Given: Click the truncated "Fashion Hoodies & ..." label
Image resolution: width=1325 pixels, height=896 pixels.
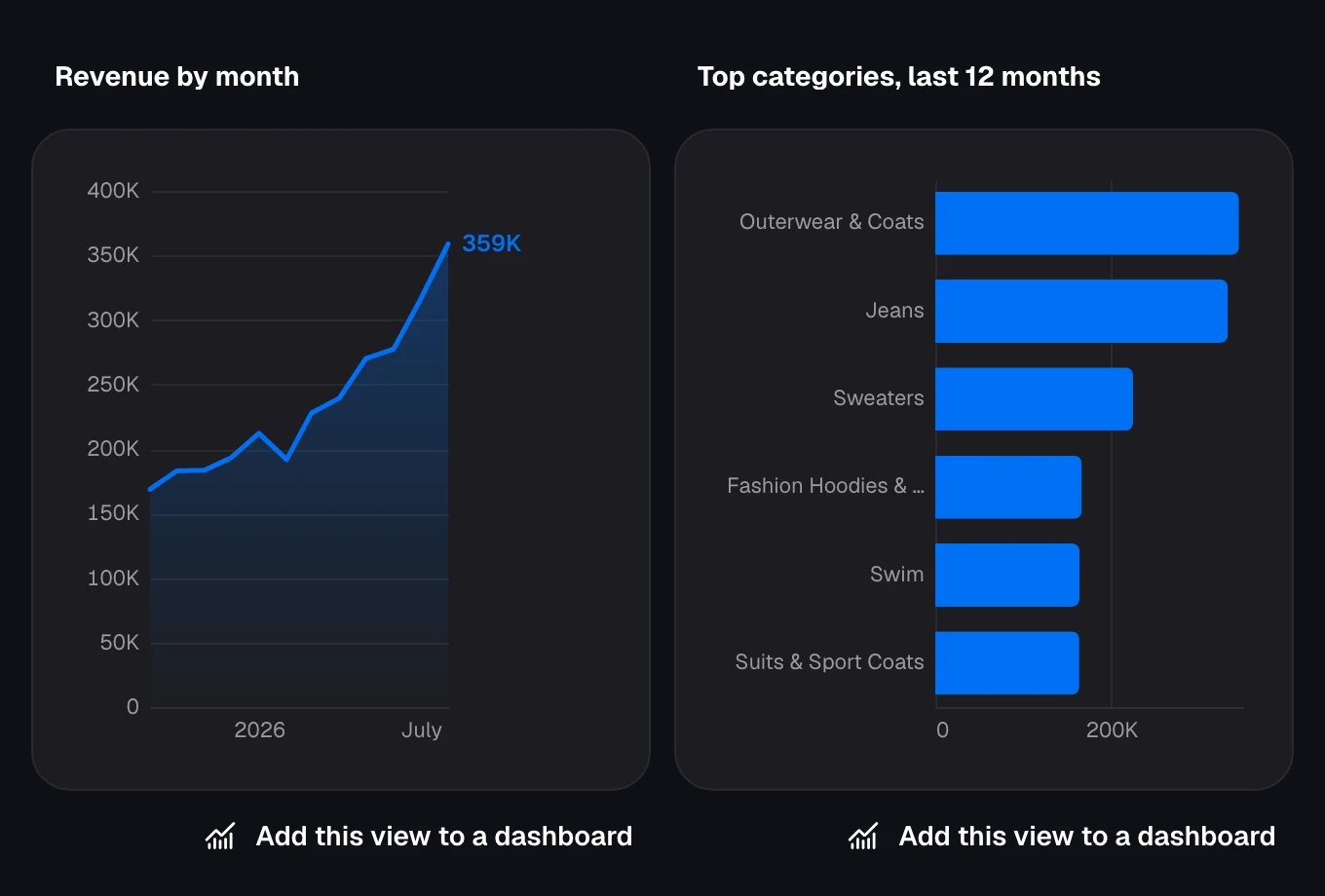Looking at the screenshot, I should tap(825, 486).
